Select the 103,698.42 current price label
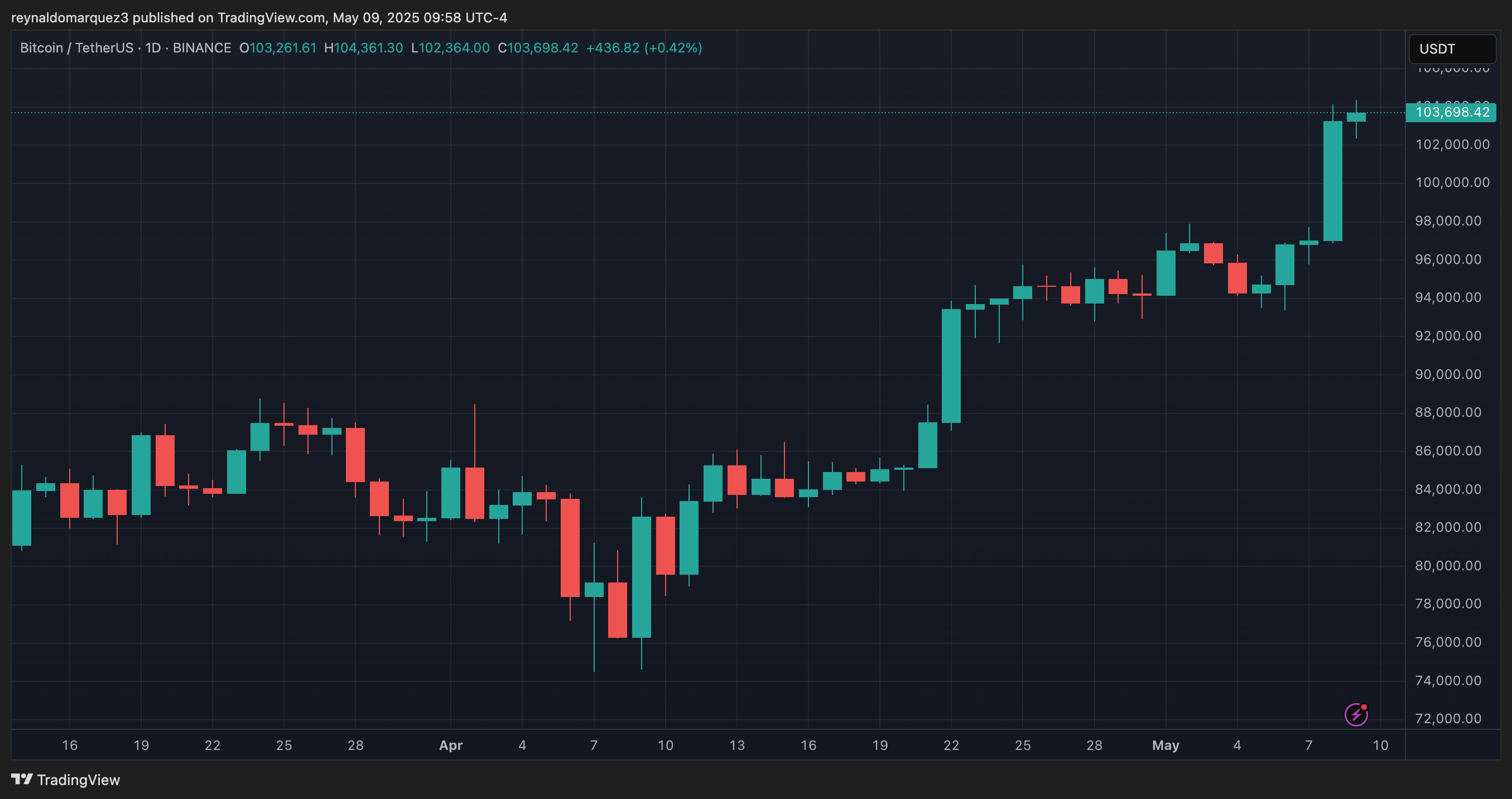 coord(1451,113)
